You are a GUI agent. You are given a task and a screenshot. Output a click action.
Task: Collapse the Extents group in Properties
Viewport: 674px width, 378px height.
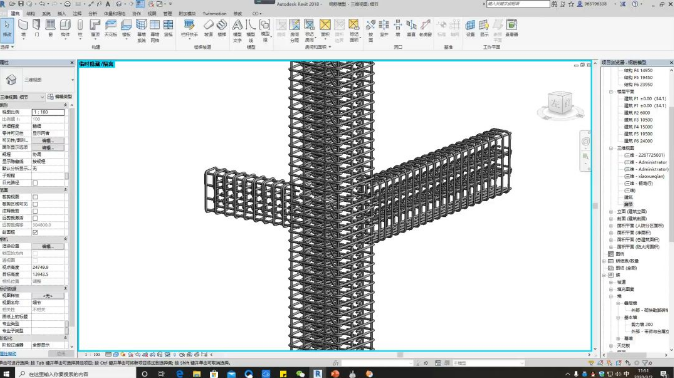(65, 190)
